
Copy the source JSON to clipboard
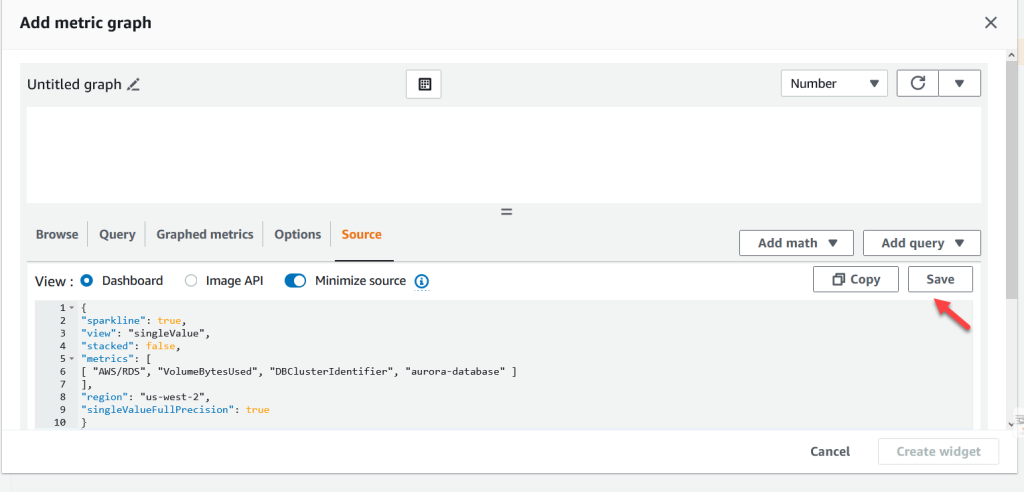click(x=856, y=280)
